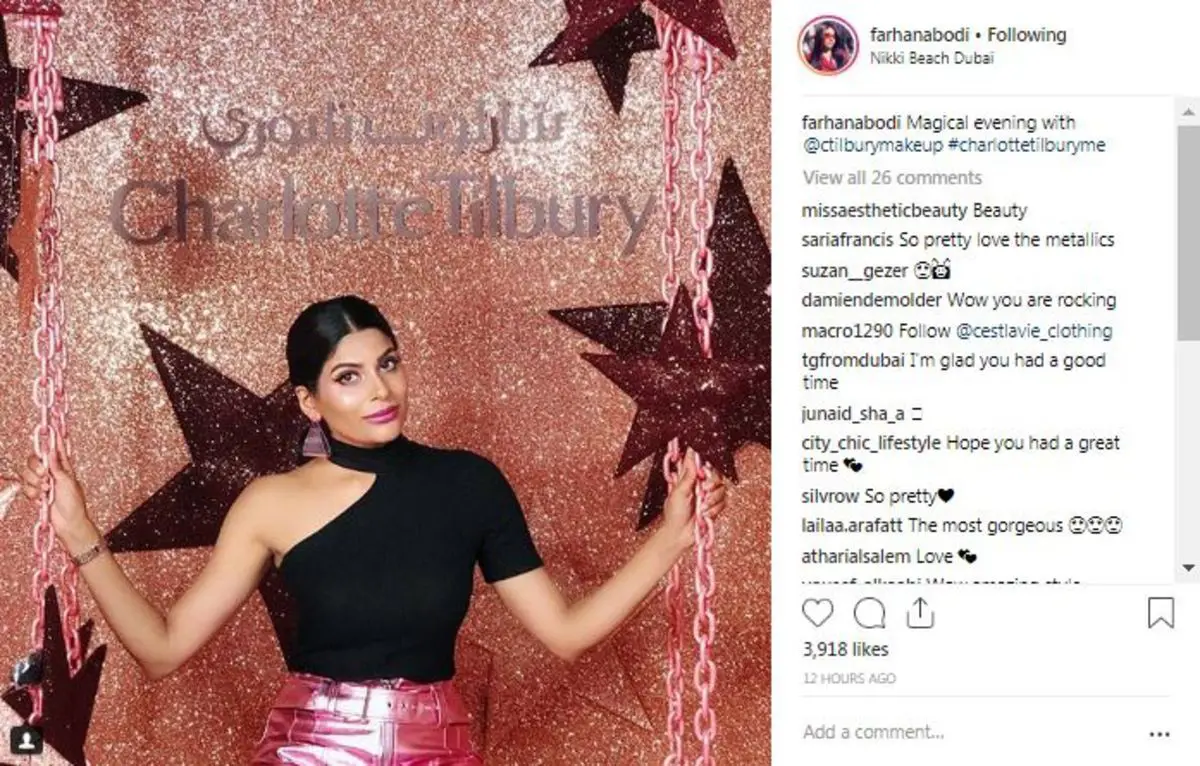Show tagged people icon on the photo
The image size is (1200, 766).
pos(27,740)
